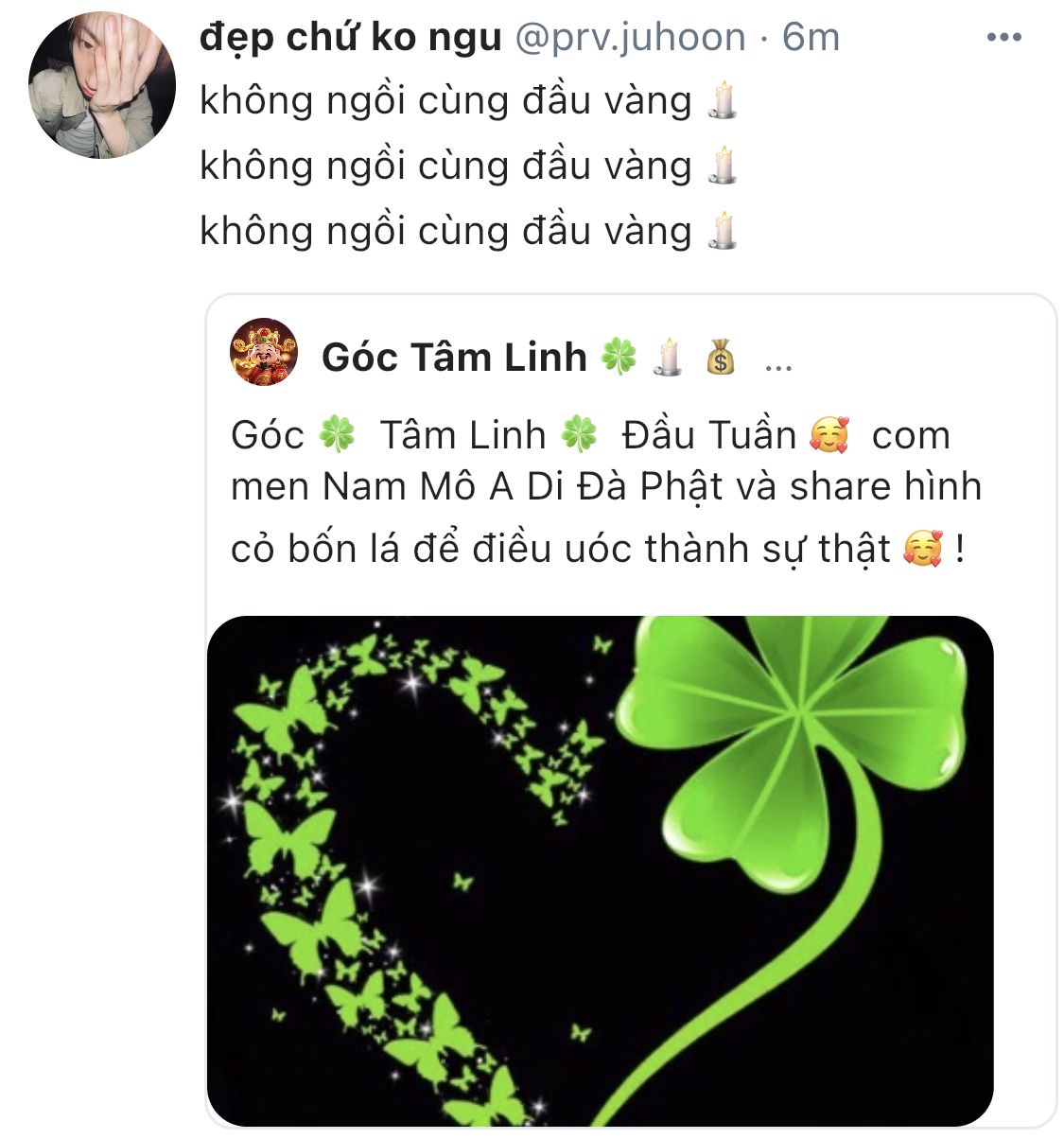Open the đẹp chữ ko ngu display name
The width and height of the screenshot is (1064, 1139).
pos(351,38)
